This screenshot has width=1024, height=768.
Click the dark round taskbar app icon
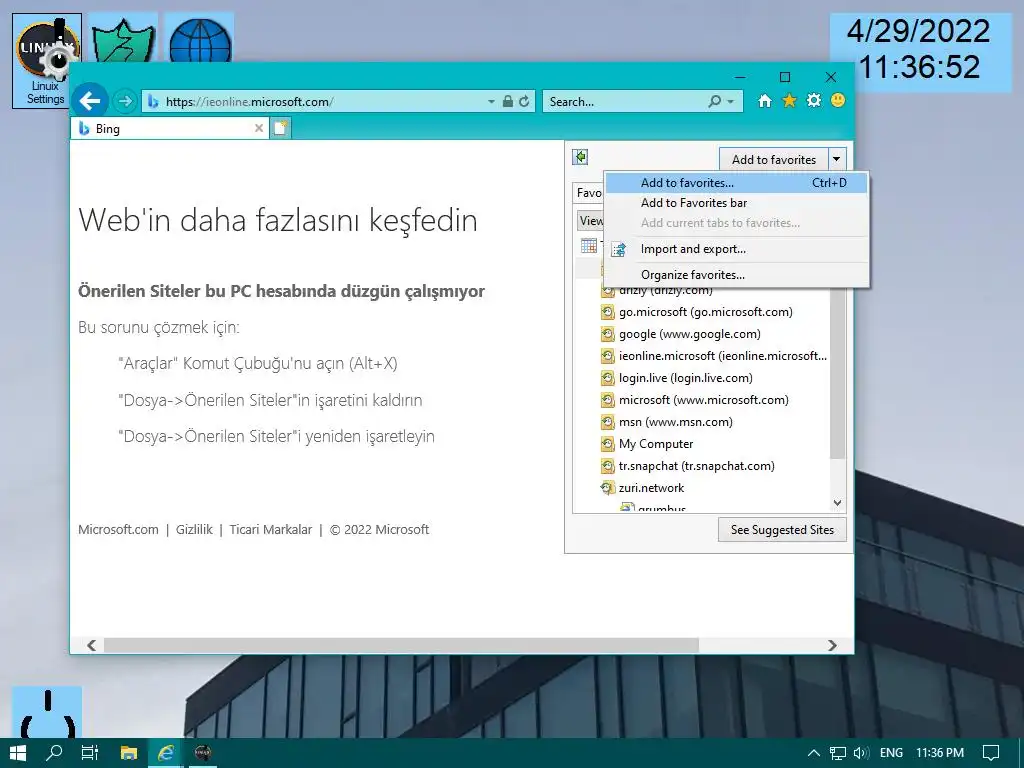[x=203, y=753]
